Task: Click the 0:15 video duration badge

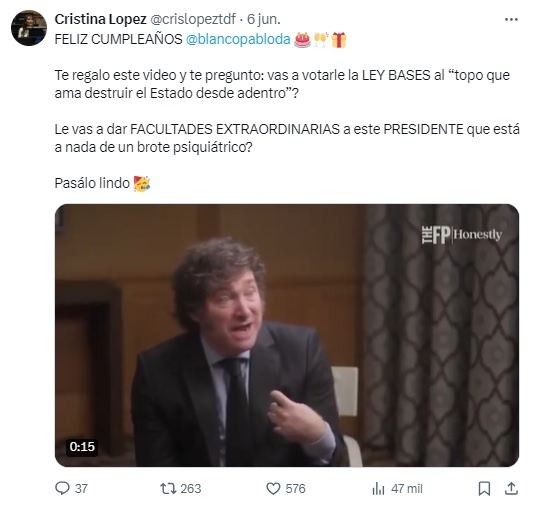Action: coord(82,446)
